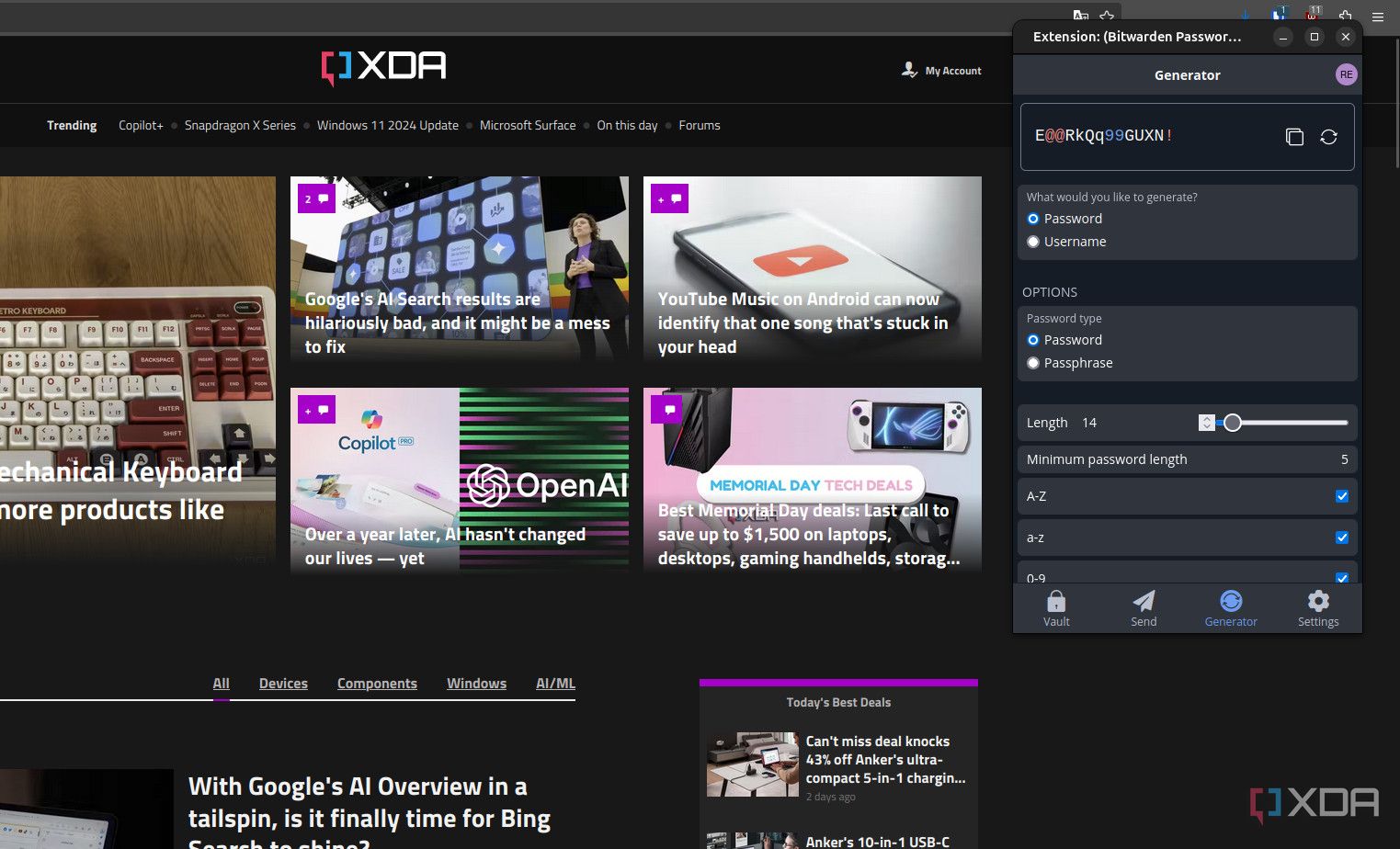Click the page vertical scrollbar
The width and height of the screenshot is (1400, 849).
[1395, 101]
